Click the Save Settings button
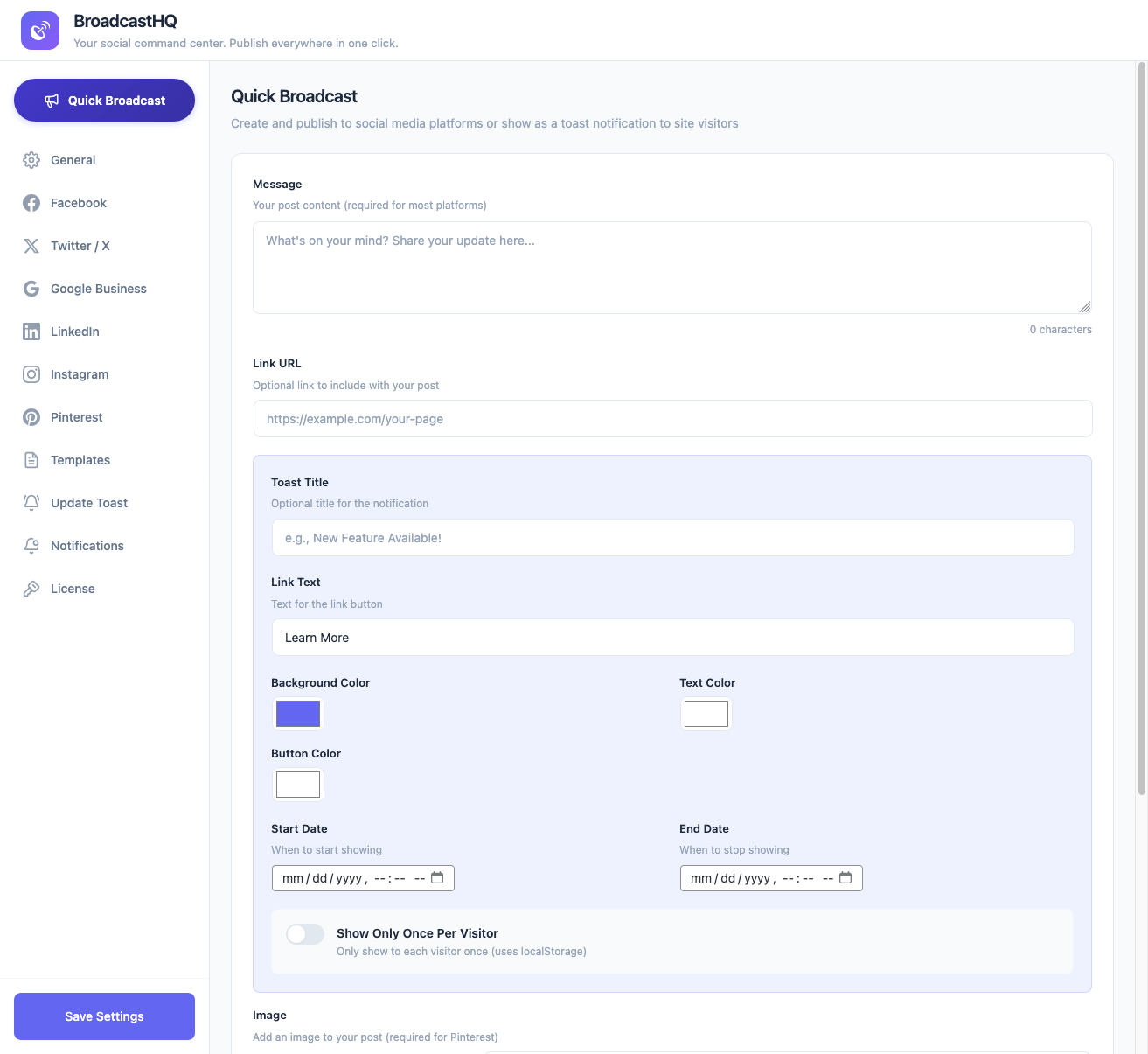This screenshot has height=1054, width=1148. 104,1016
